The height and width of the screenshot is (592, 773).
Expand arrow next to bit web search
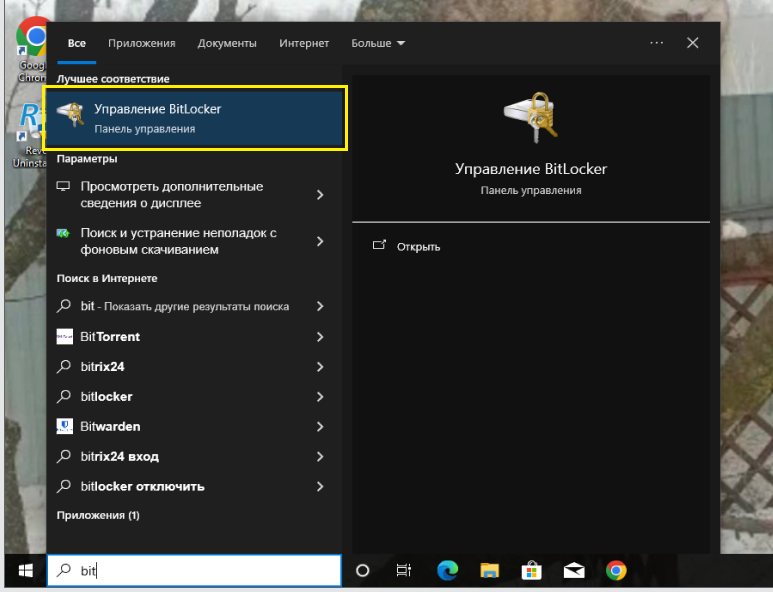pyautogui.click(x=320, y=306)
